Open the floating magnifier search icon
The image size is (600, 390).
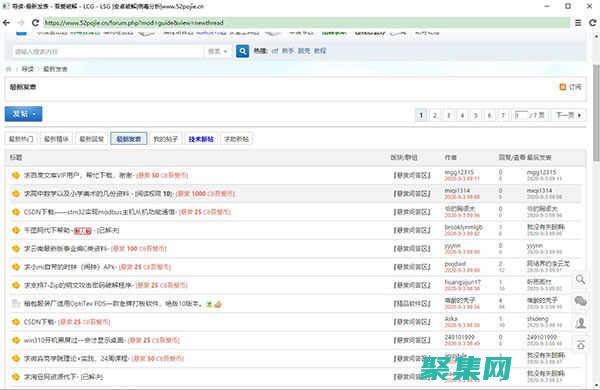click(x=580, y=279)
